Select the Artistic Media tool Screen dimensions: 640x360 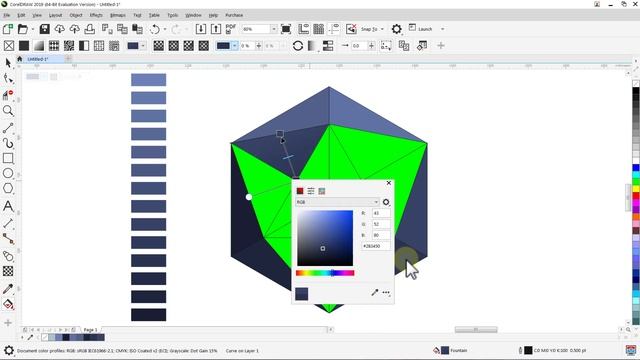8,143
